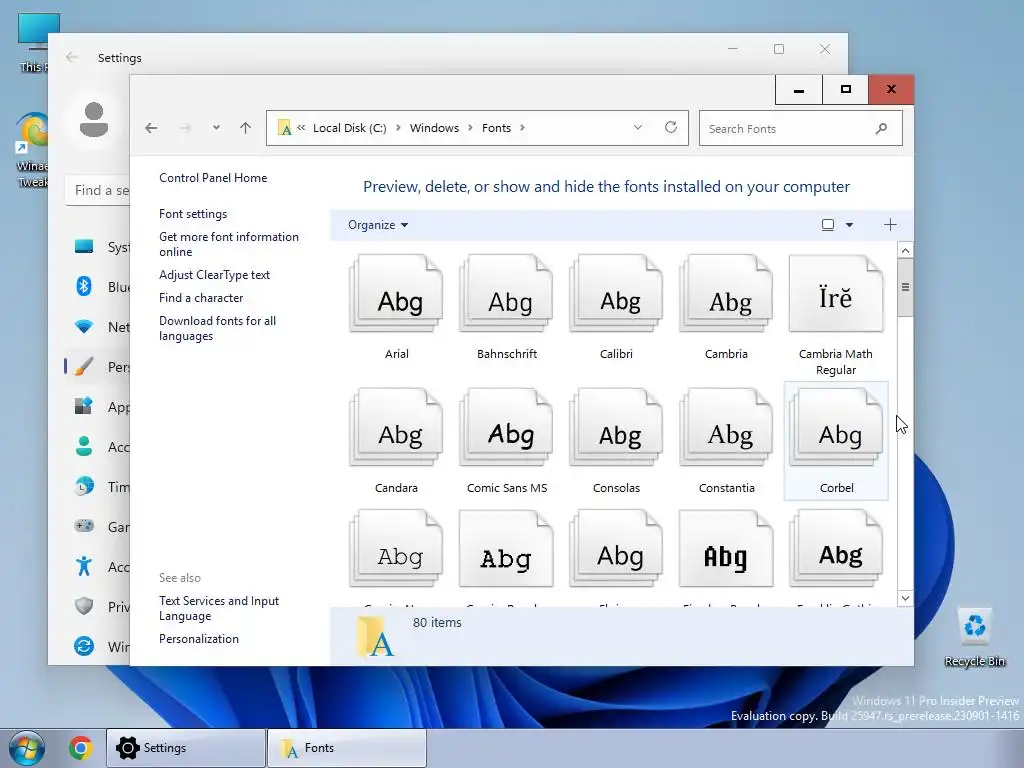Expand chevron after Fonts breadcrumb
This screenshot has height=768, width=1024.
(522, 128)
